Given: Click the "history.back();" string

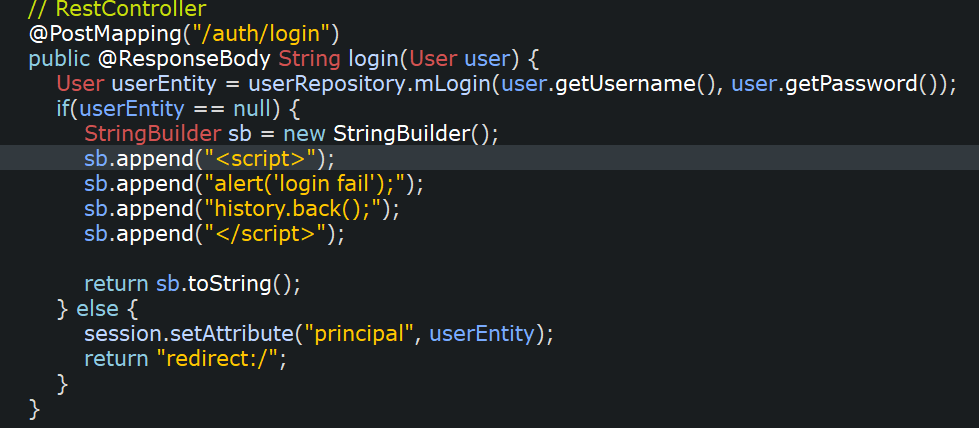Looking at the screenshot, I should pos(292,209).
